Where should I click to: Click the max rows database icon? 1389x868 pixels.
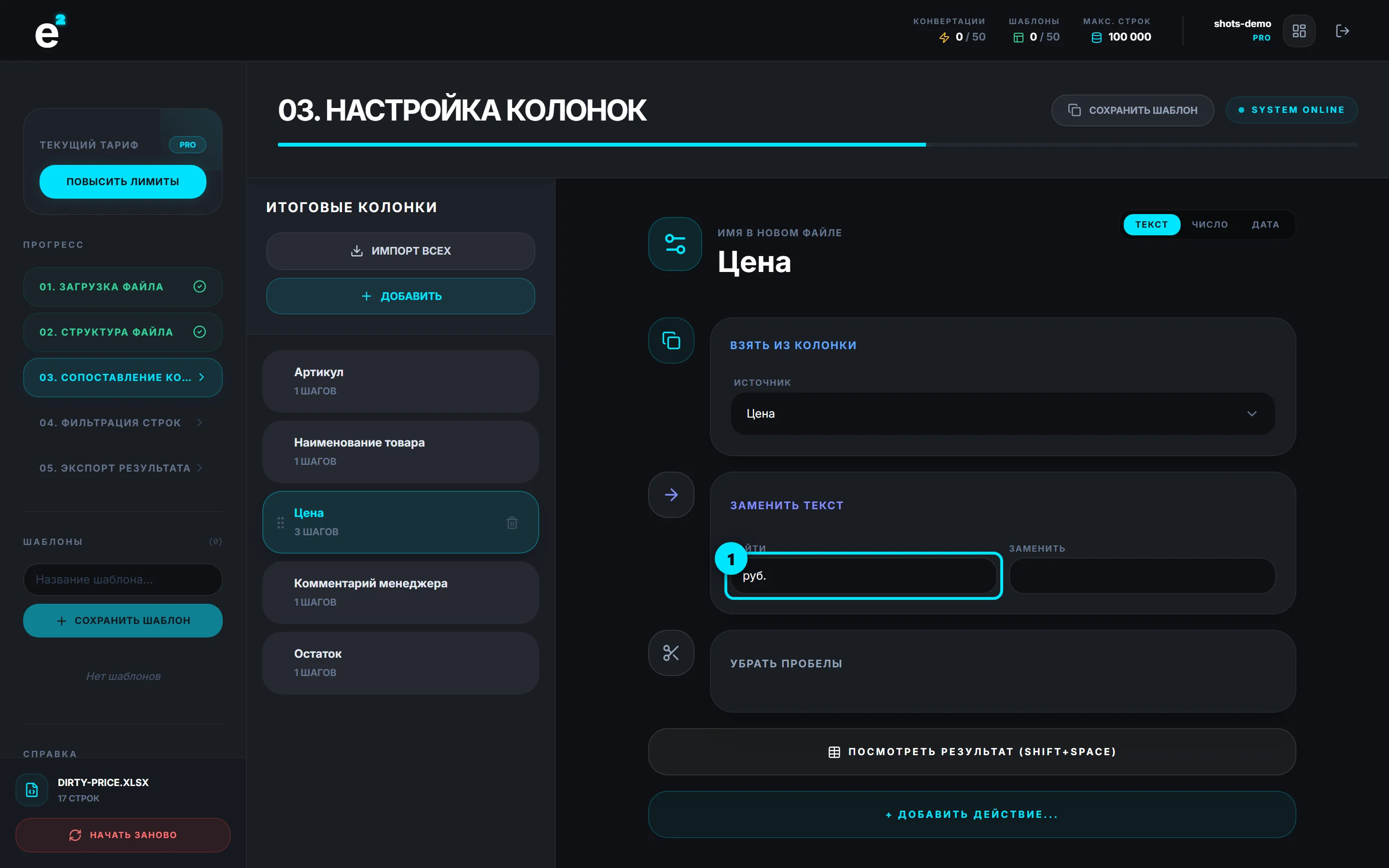[x=1096, y=37]
